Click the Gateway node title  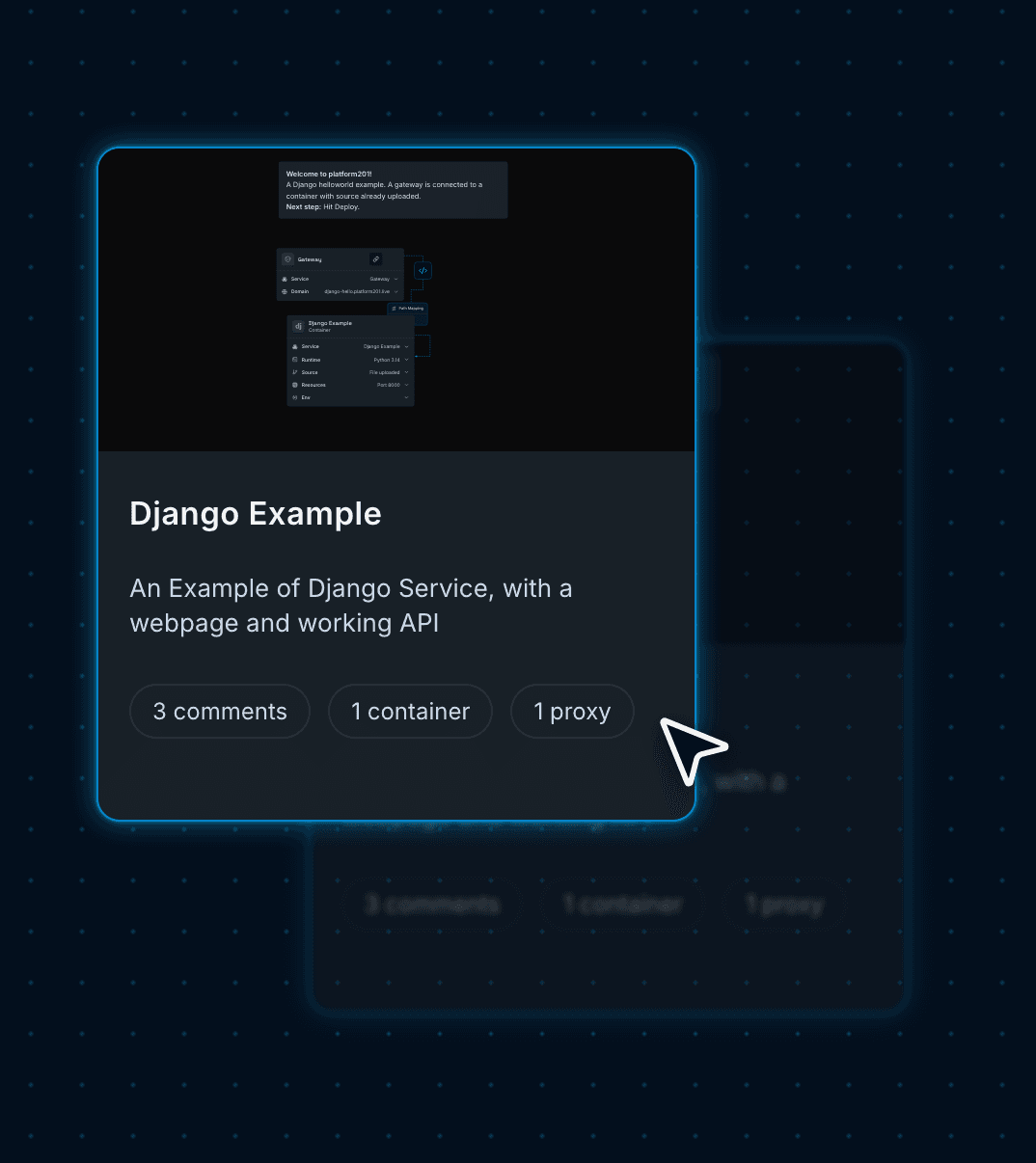310,259
